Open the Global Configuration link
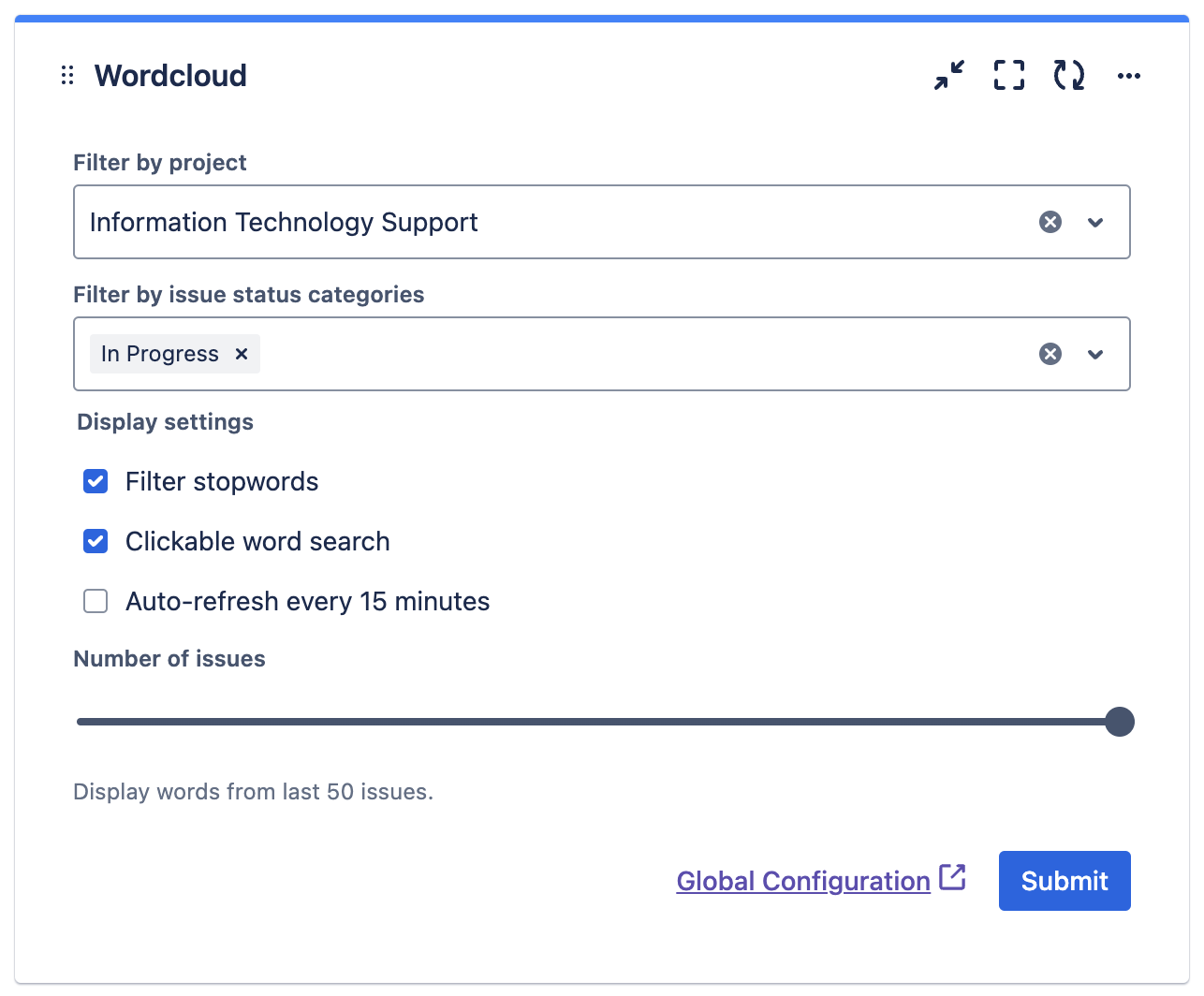Viewport: 1204px width, 996px height. (x=802, y=881)
